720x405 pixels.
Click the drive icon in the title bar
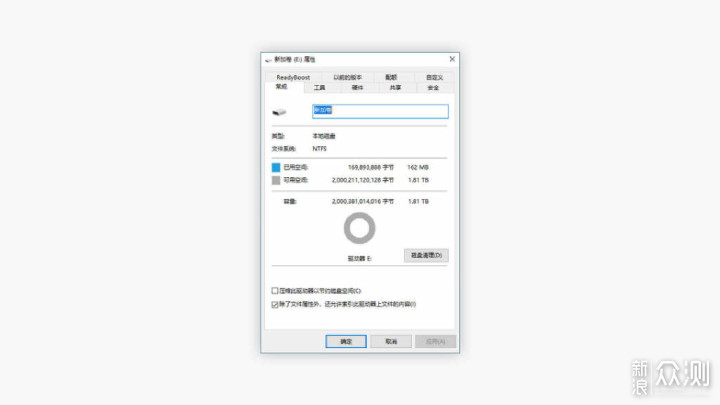point(269,59)
